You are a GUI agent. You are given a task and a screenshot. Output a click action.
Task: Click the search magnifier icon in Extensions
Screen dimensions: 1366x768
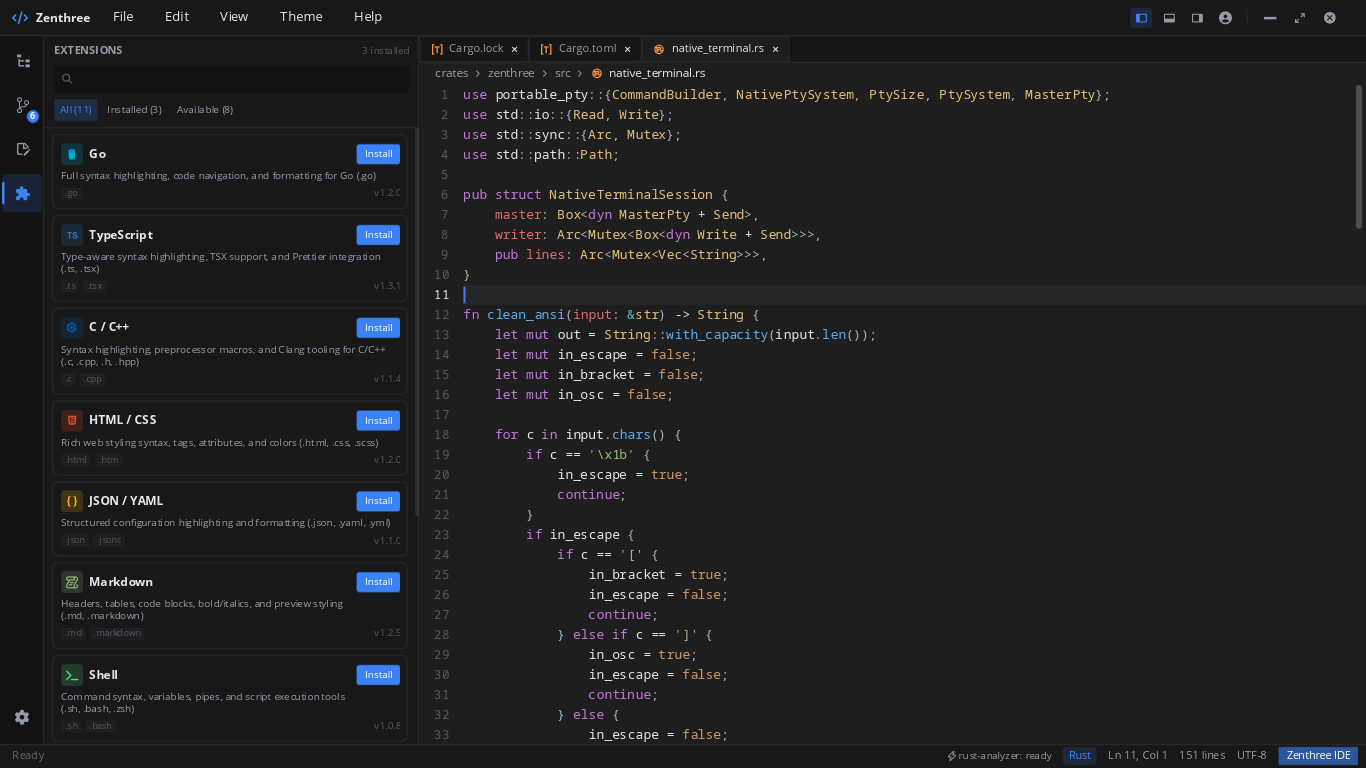pos(67,79)
